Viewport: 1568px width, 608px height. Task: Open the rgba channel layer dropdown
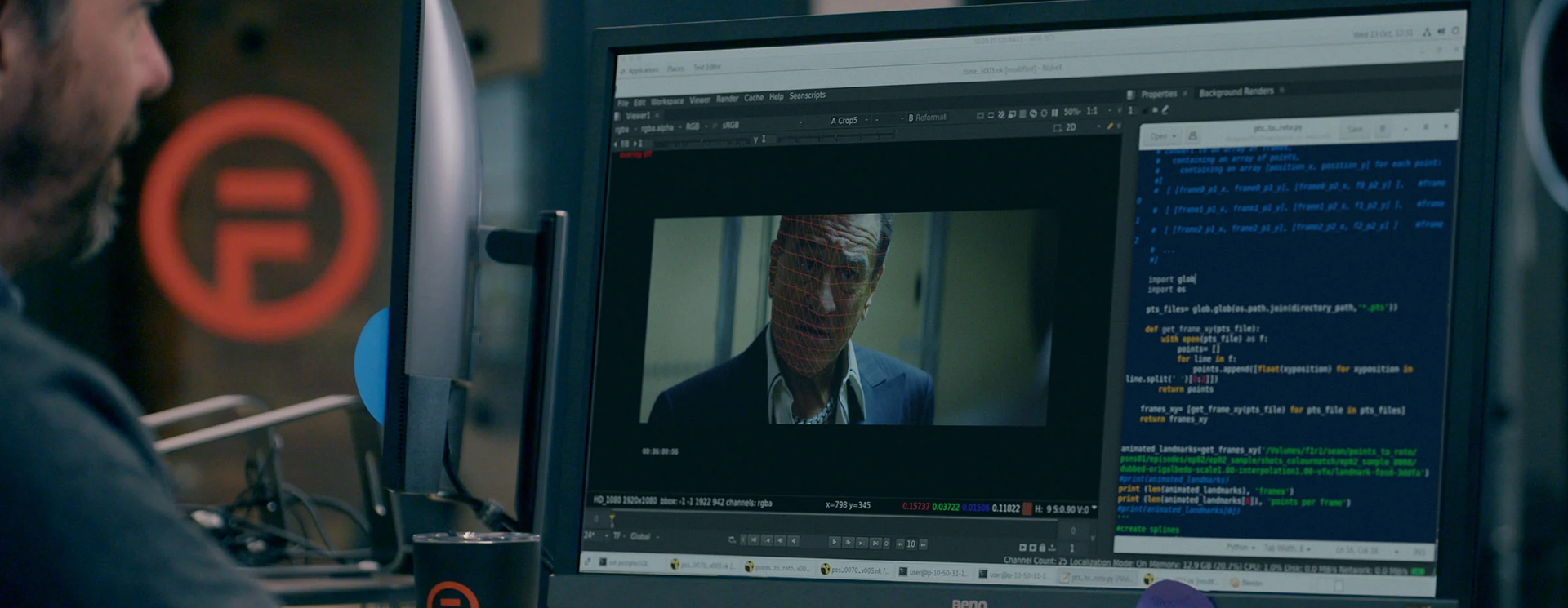[x=624, y=130]
